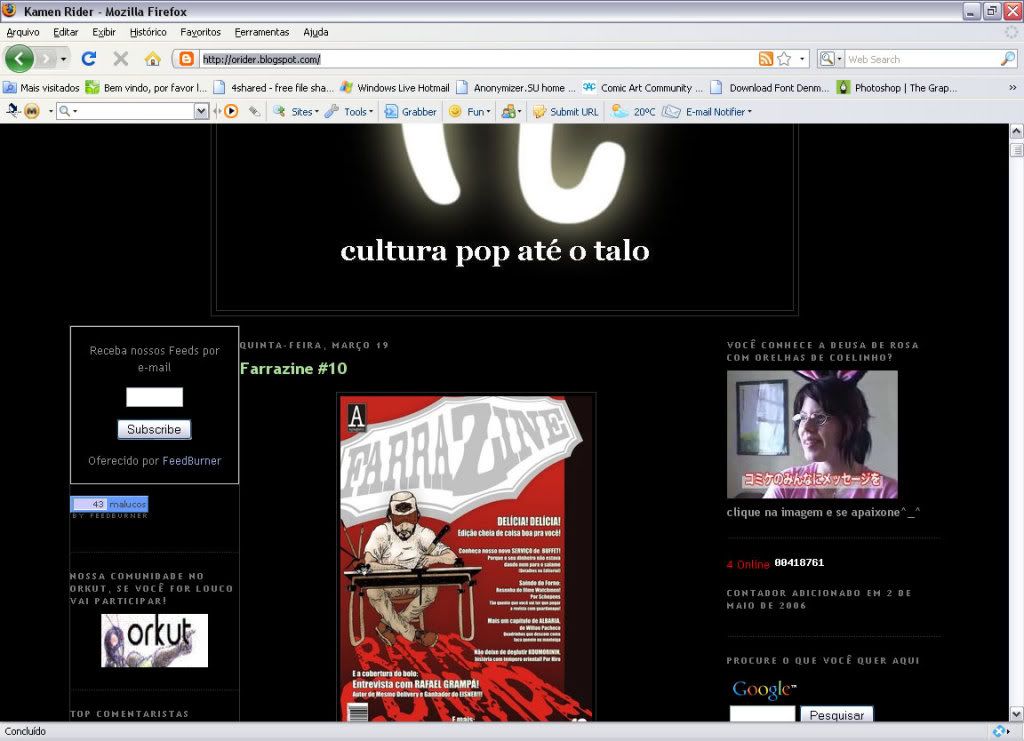
Task: Click the Farrazine magazine cover image
Action: 466,558
